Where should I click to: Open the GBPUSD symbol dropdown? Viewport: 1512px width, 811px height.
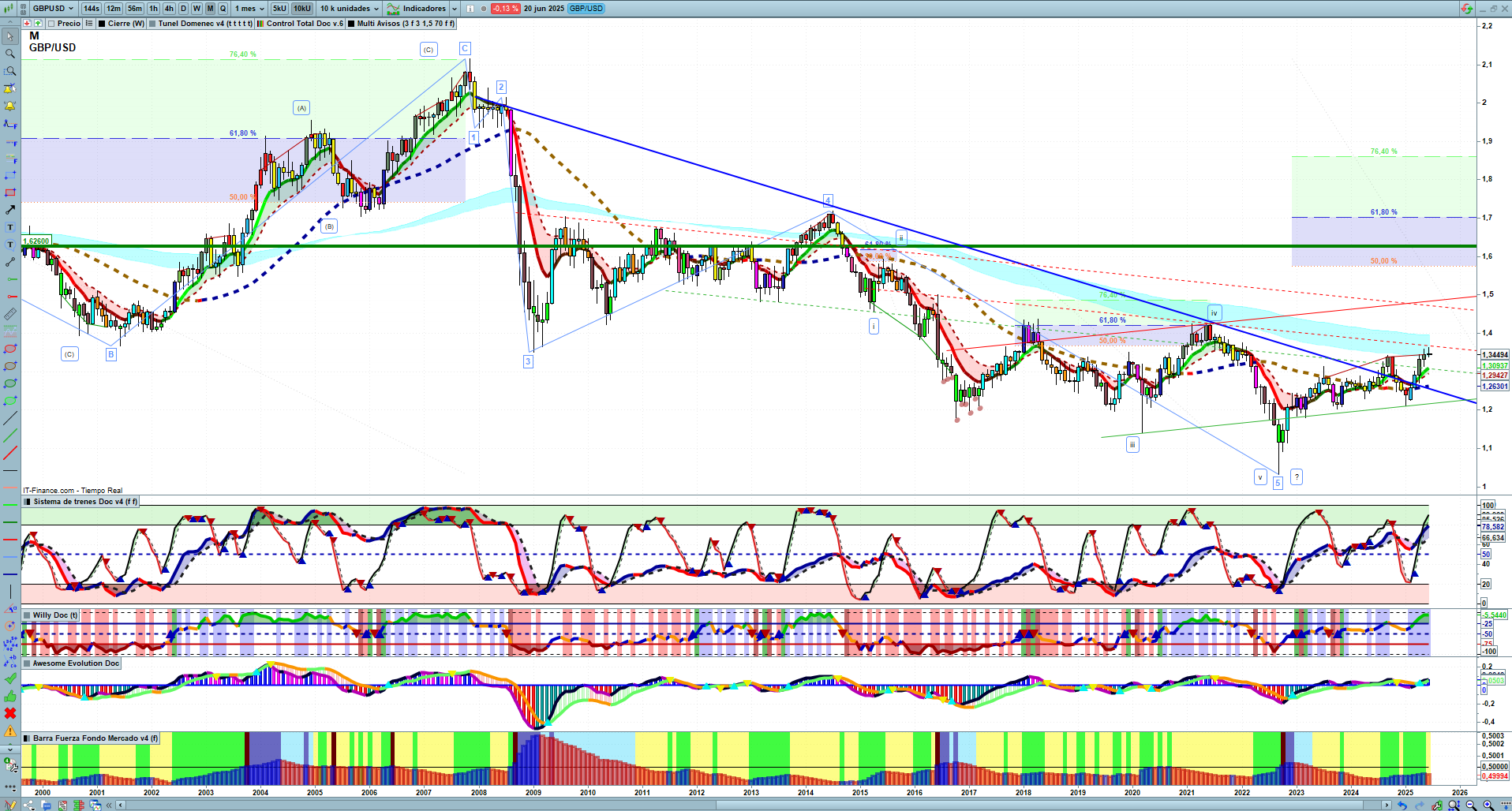point(53,9)
